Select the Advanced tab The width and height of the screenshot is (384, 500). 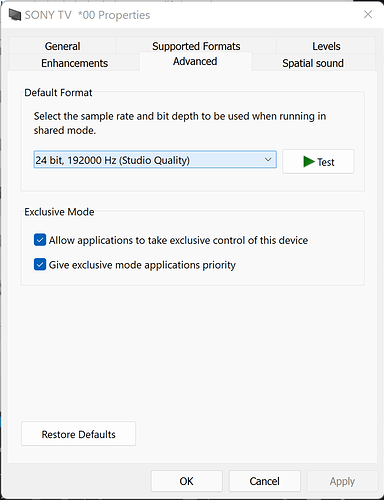[195, 61]
